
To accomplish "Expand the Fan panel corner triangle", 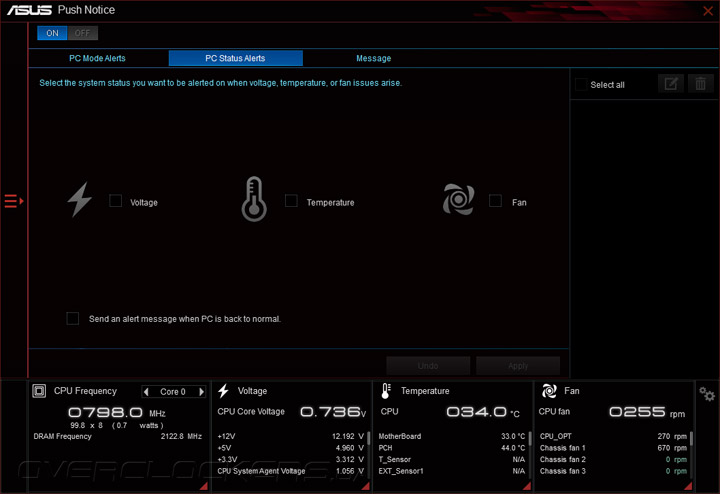I will (x=688, y=486).
